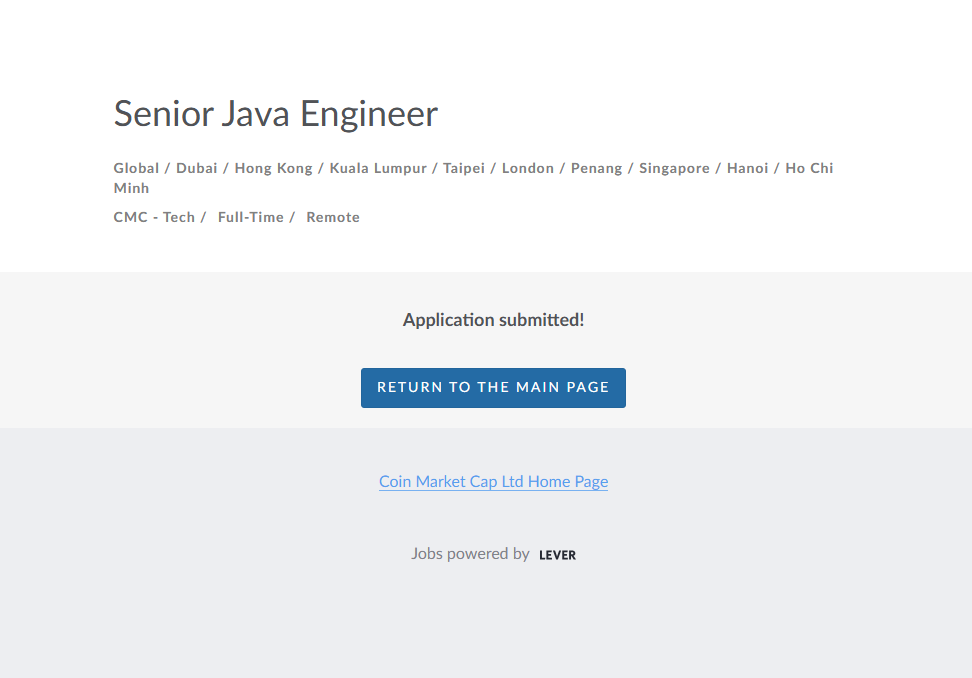Open the Coin Market Cap Ltd Home Page link
Screen dimensions: 972x678
point(493,482)
